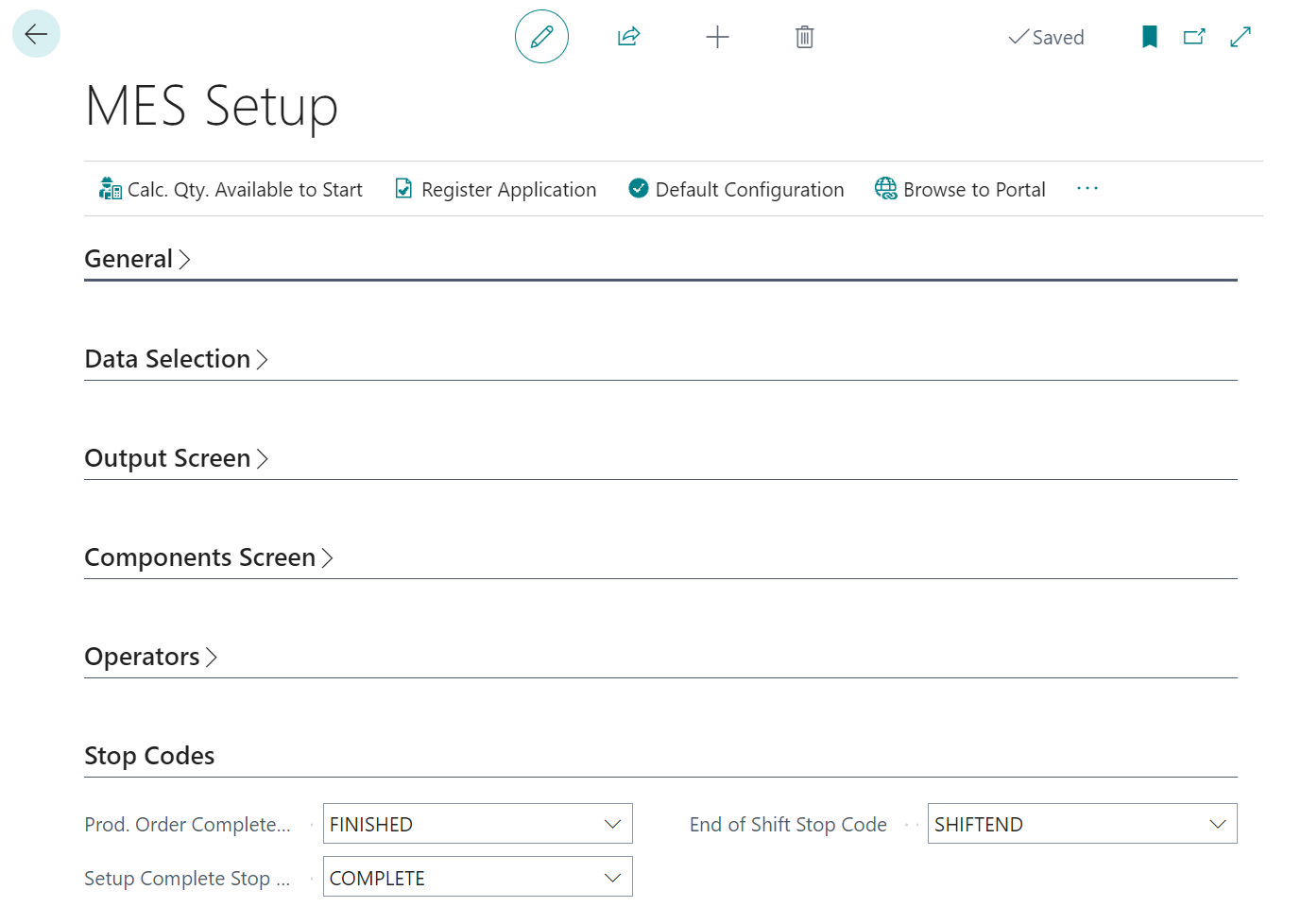Screen dimensions: 1301x924
Task: Open page in new window icon
Action: (x=1194, y=37)
